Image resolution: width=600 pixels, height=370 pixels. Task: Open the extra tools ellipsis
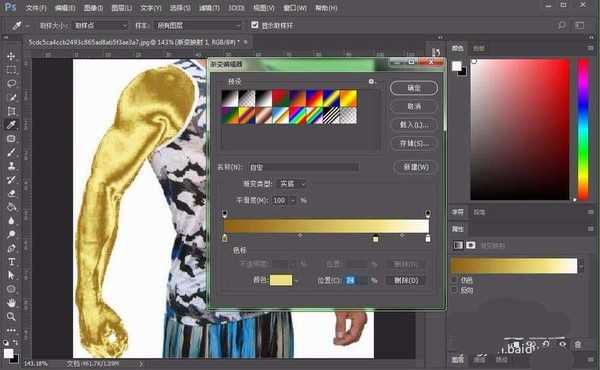coord(11,330)
